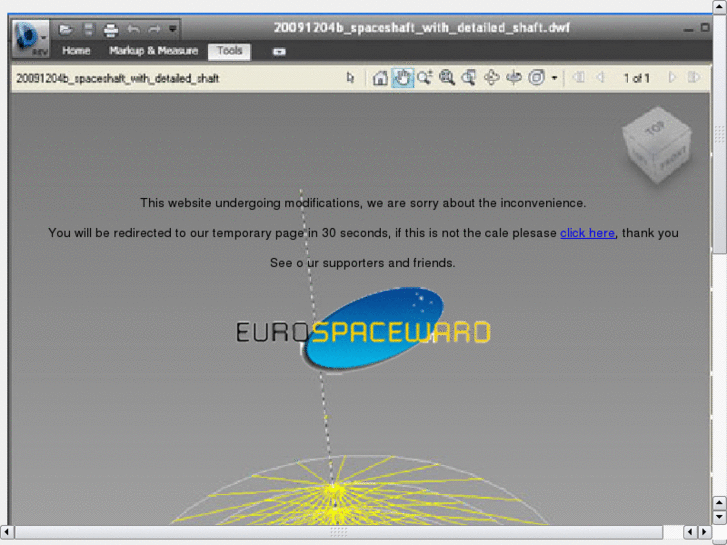This screenshot has height=545, width=727.
Task: Click the Steering Wheels icon
Action: tap(536, 77)
